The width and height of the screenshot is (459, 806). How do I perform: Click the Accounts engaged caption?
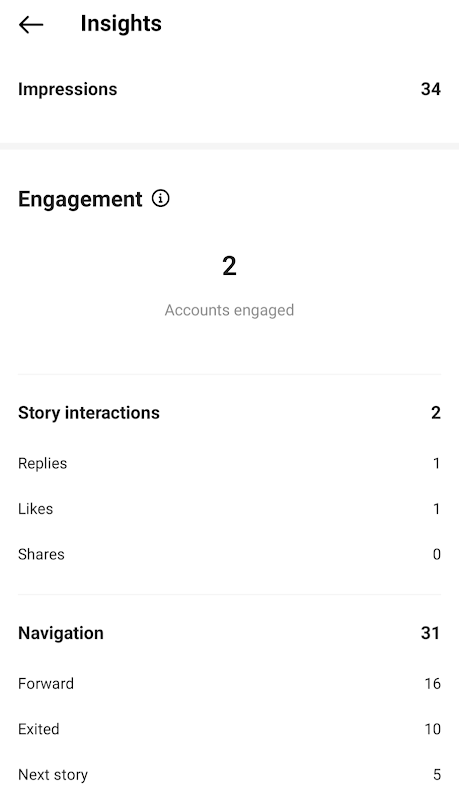pos(229,310)
